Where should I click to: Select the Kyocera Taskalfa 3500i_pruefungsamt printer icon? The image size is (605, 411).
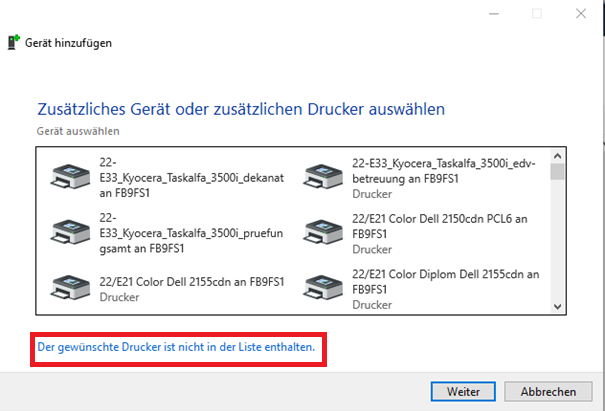tap(70, 232)
